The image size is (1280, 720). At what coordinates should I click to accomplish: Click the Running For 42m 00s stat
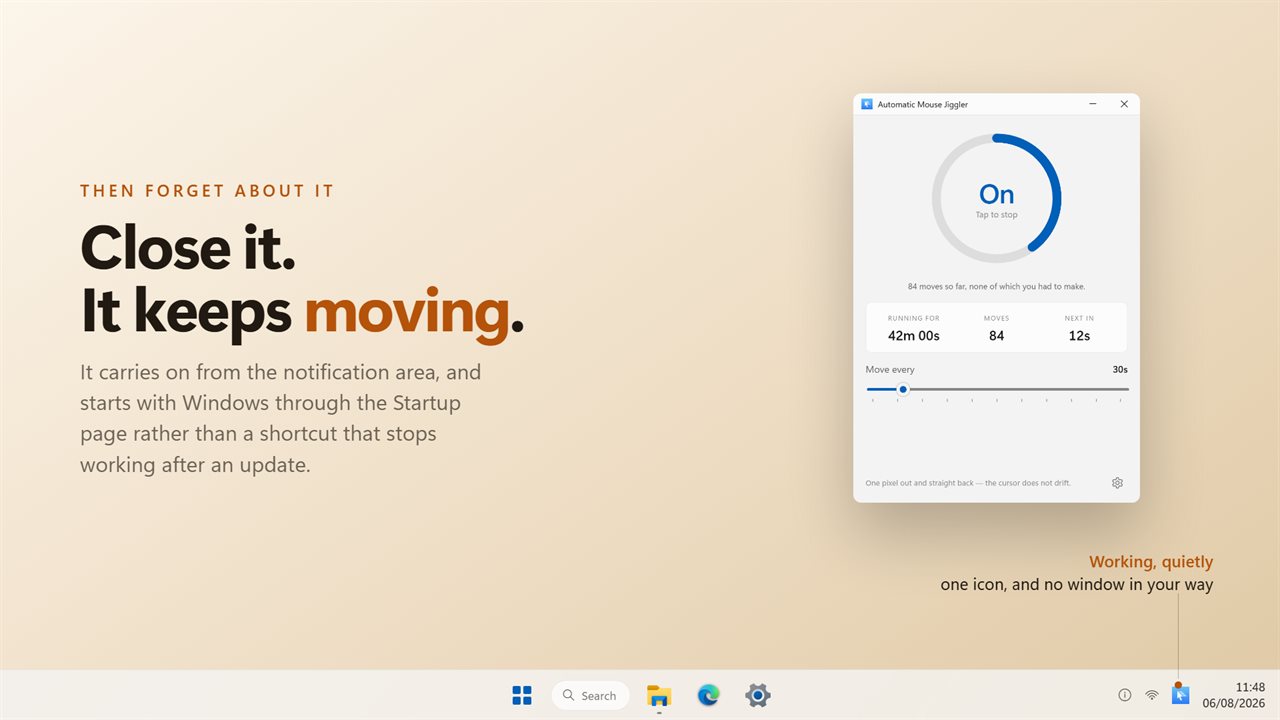913,328
